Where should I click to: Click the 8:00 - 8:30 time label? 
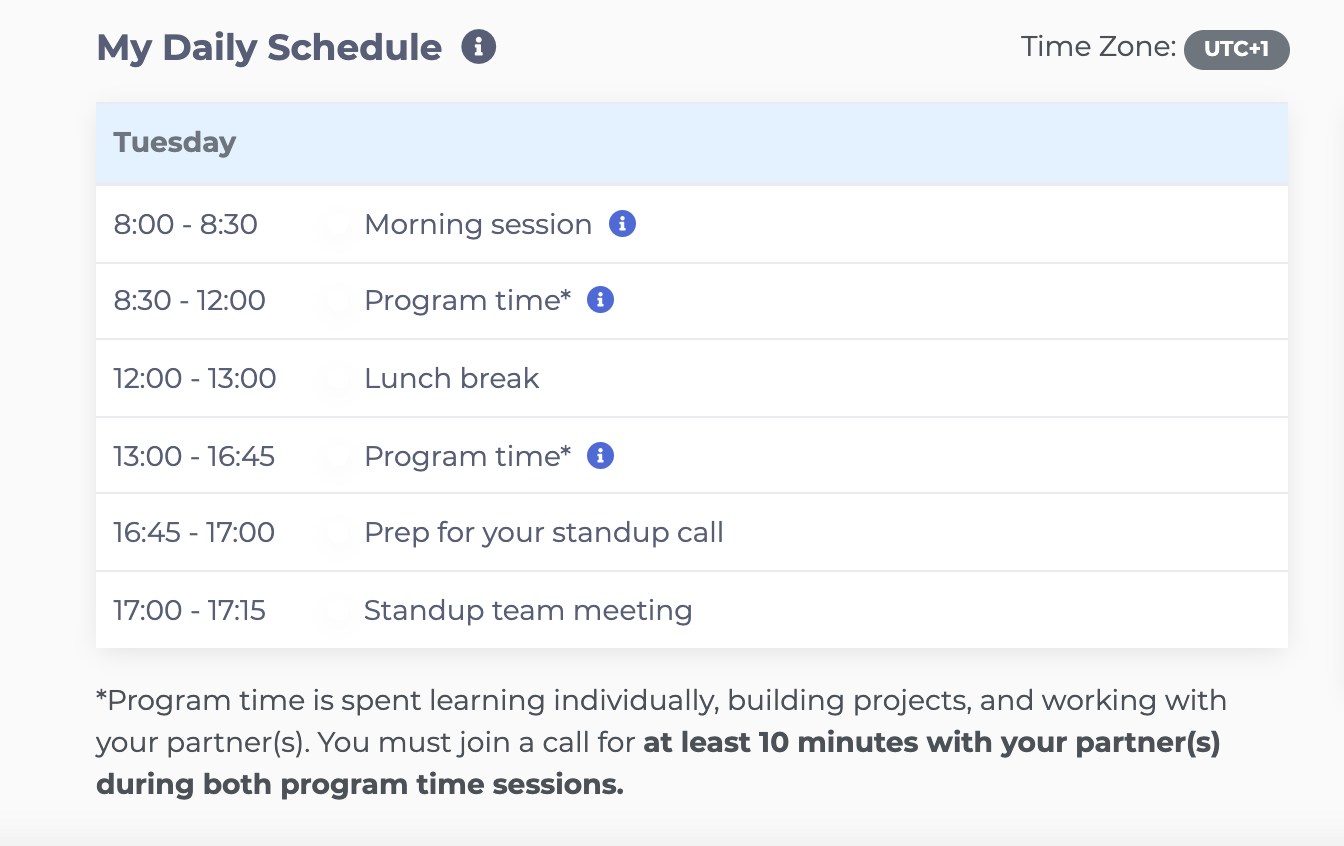point(186,224)
